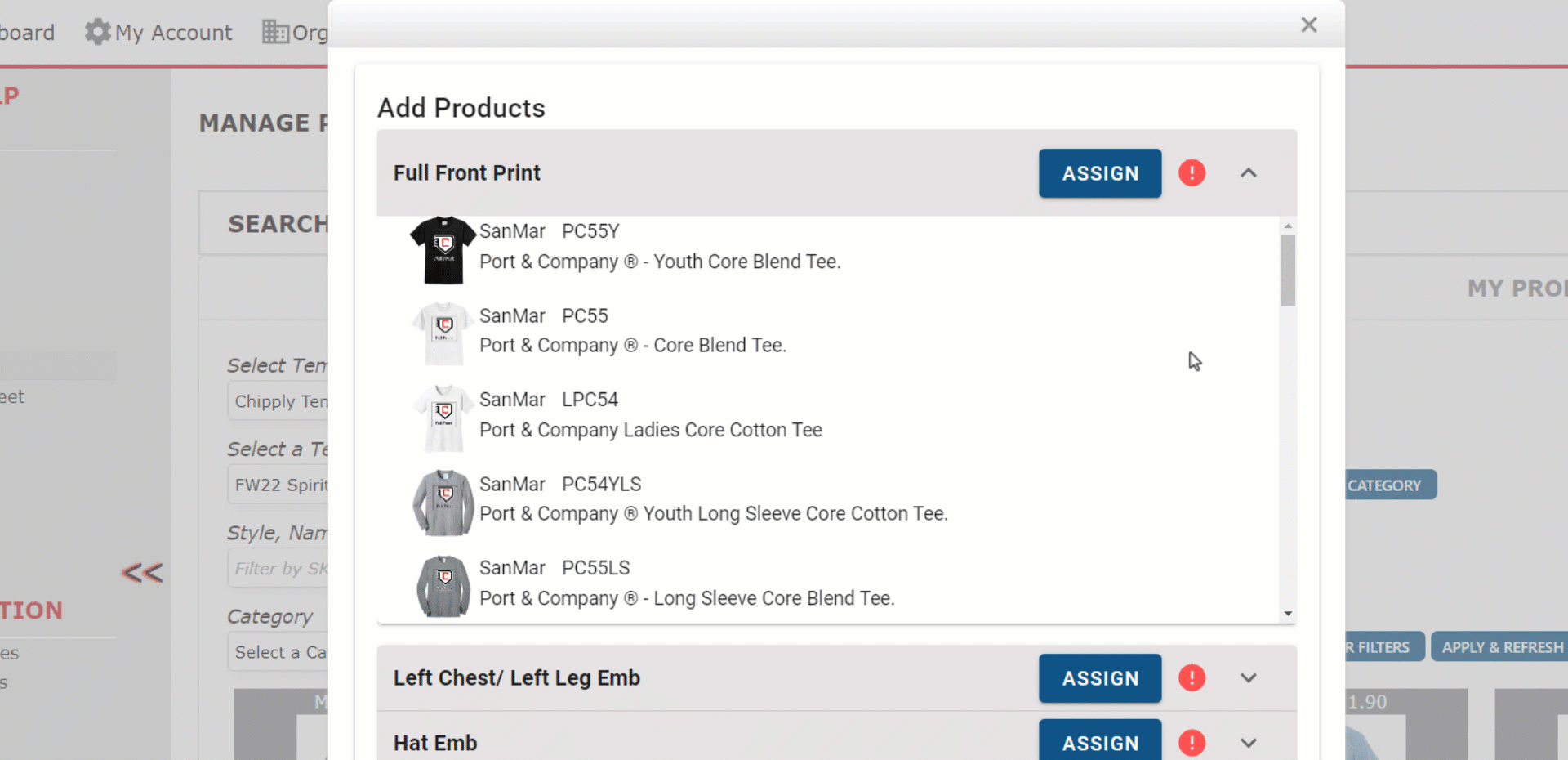This screenshot has height=760, width=1568.
Task: Open My Account gear icon
Action: pos(98,32)
